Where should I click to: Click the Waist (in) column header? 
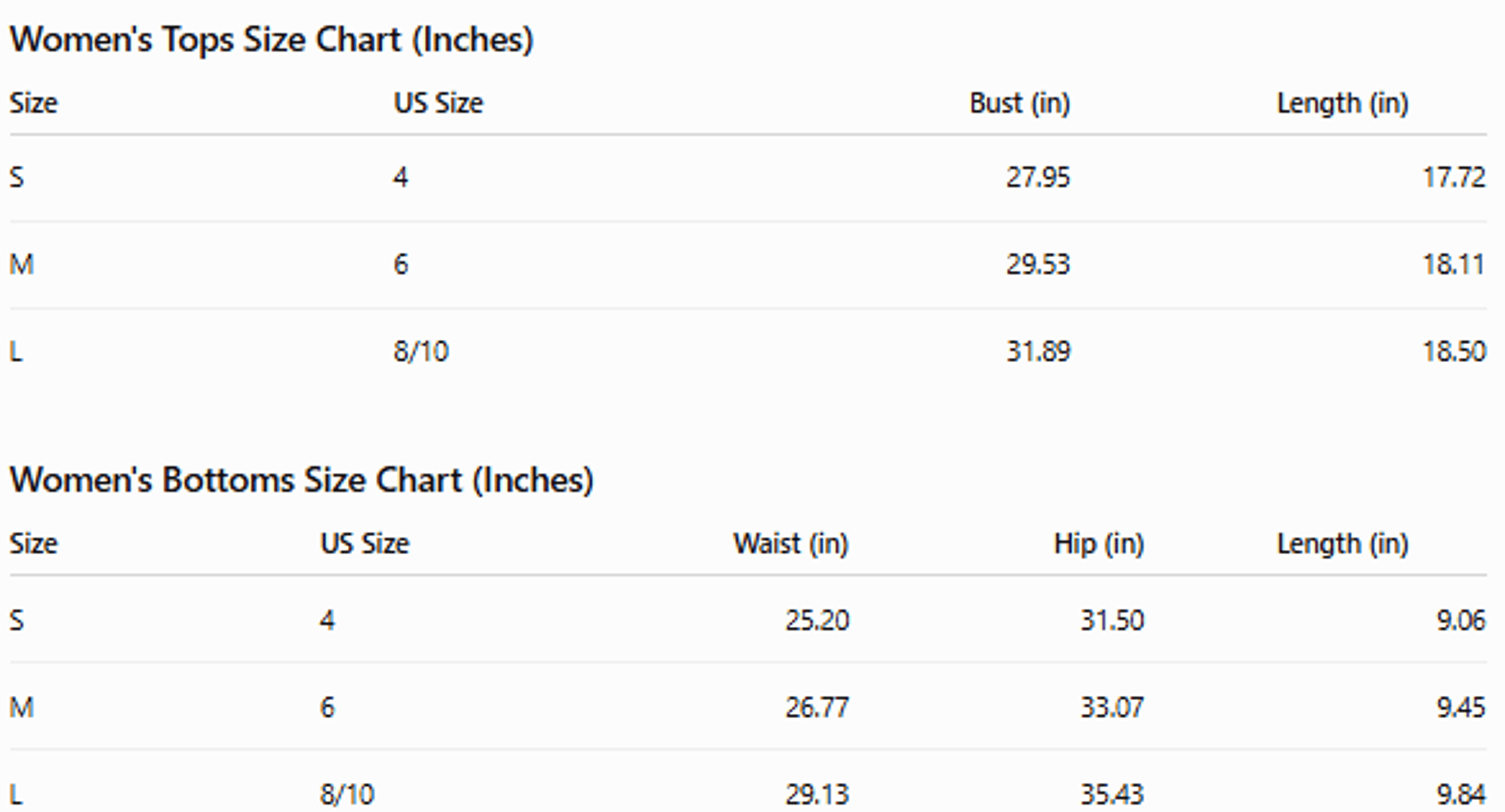click(791, 544)
